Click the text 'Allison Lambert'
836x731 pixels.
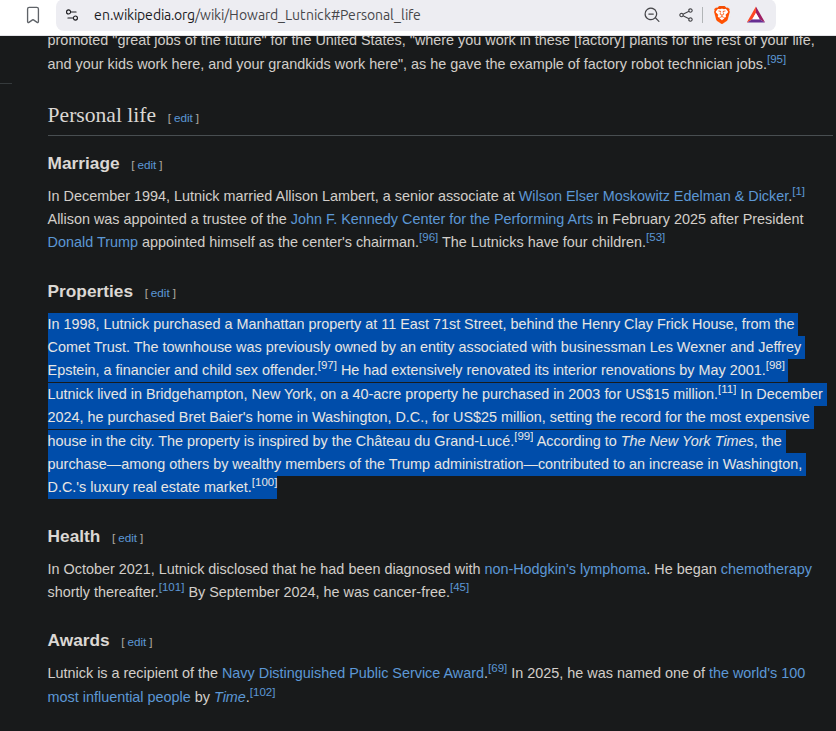(x=325, y=196)
